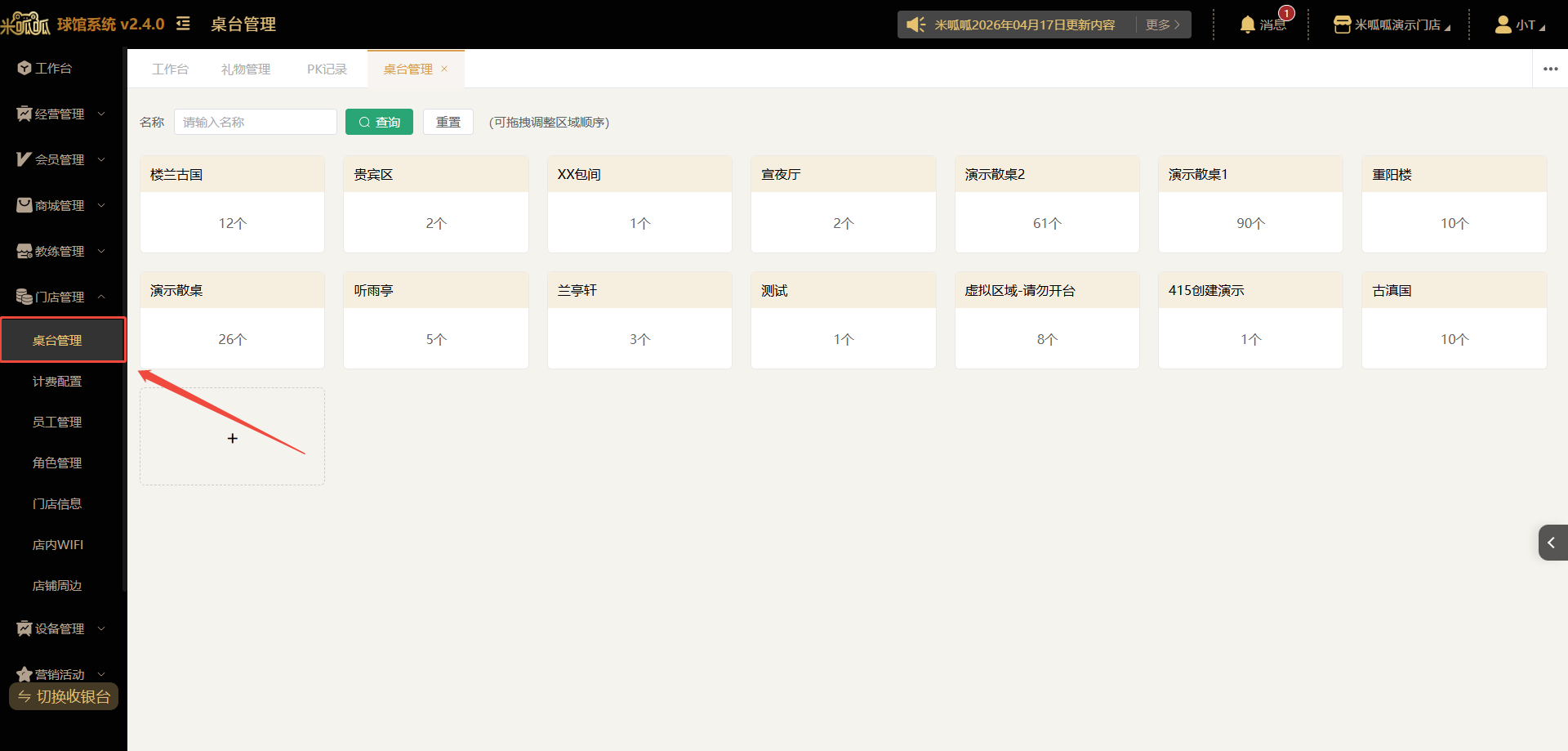Switch to the 工作台 tab
This screenshot has width=1568, height=751.
(170, 69)
